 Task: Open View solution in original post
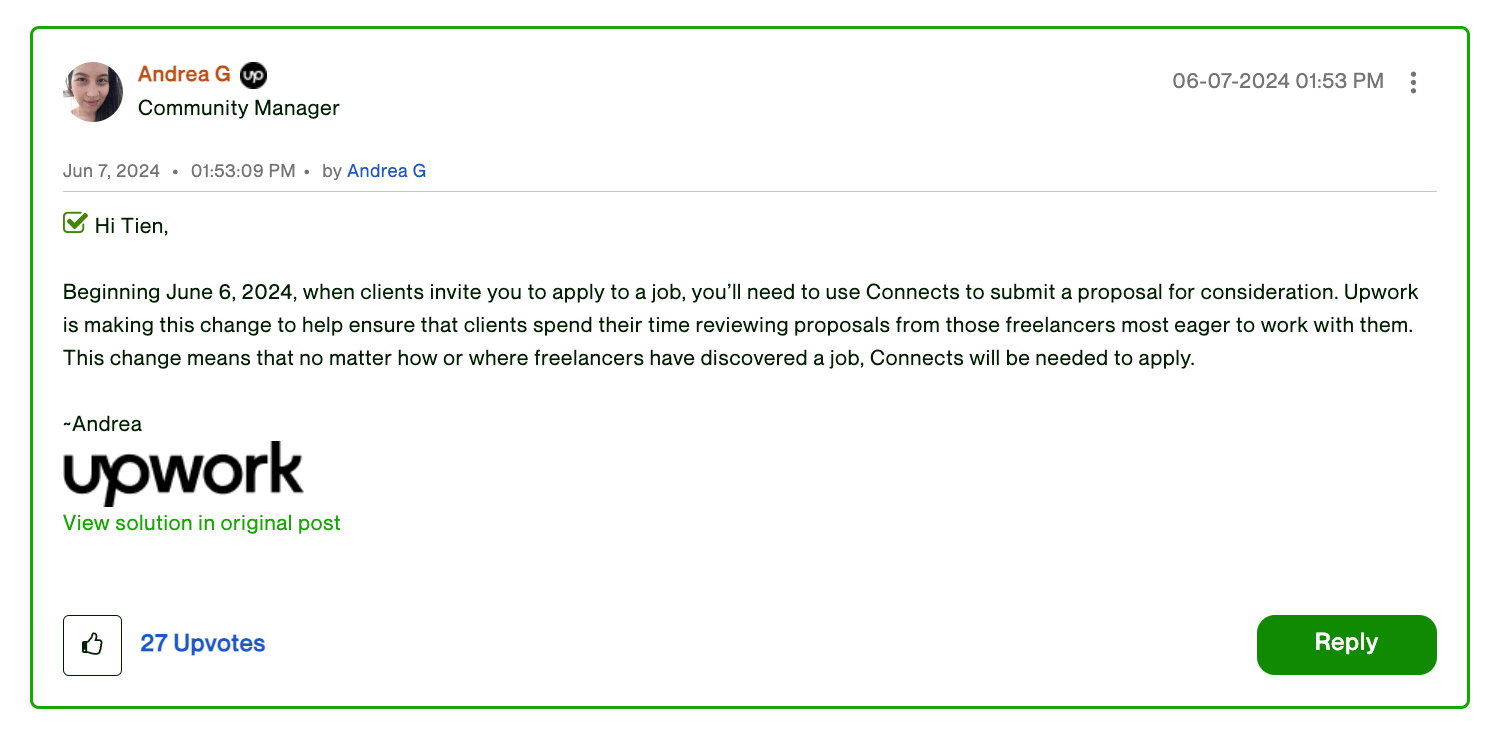coord(201,523)
